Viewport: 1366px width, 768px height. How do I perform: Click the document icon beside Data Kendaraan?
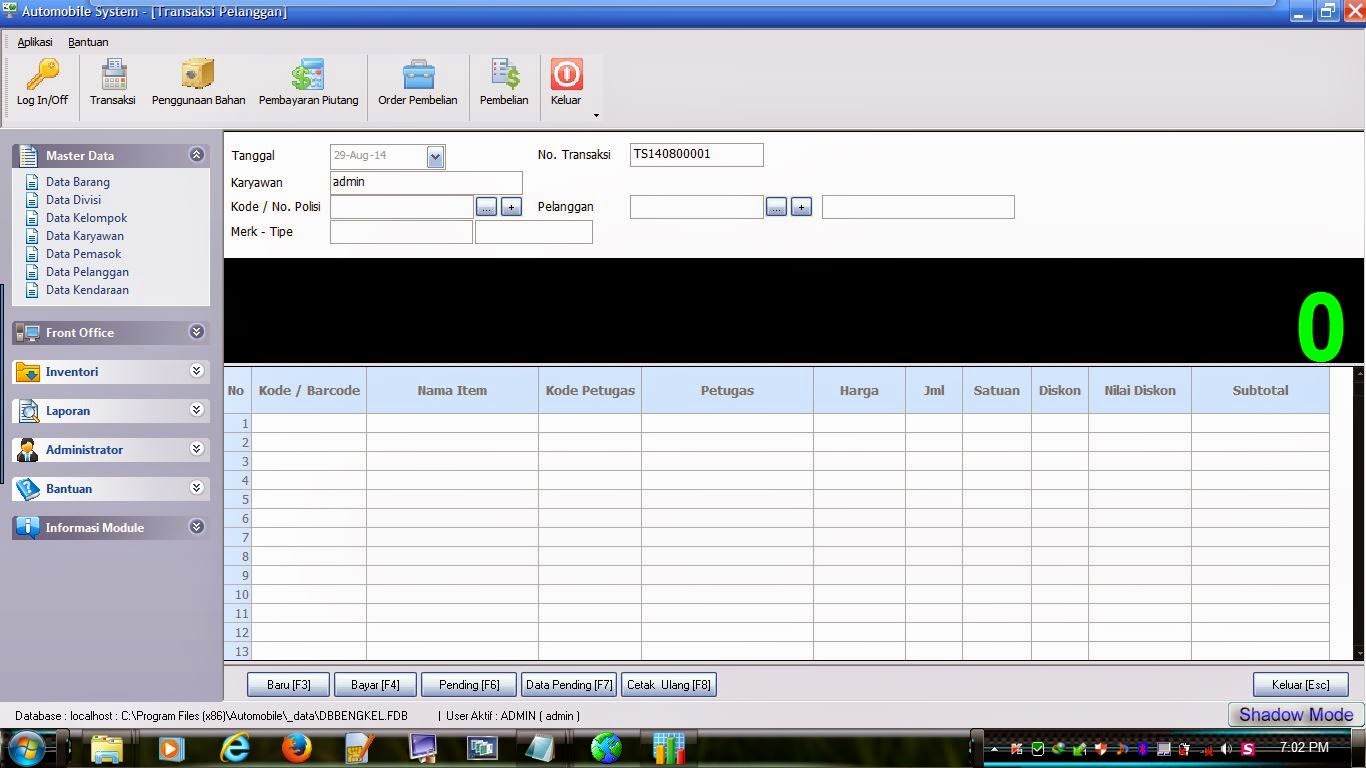(x=32, y=290)
